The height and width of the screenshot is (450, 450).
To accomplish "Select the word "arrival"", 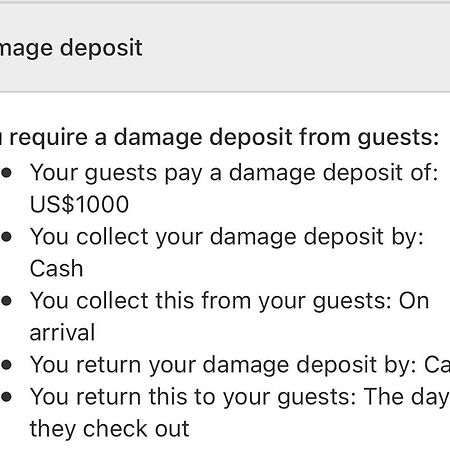I will [62, 333].
